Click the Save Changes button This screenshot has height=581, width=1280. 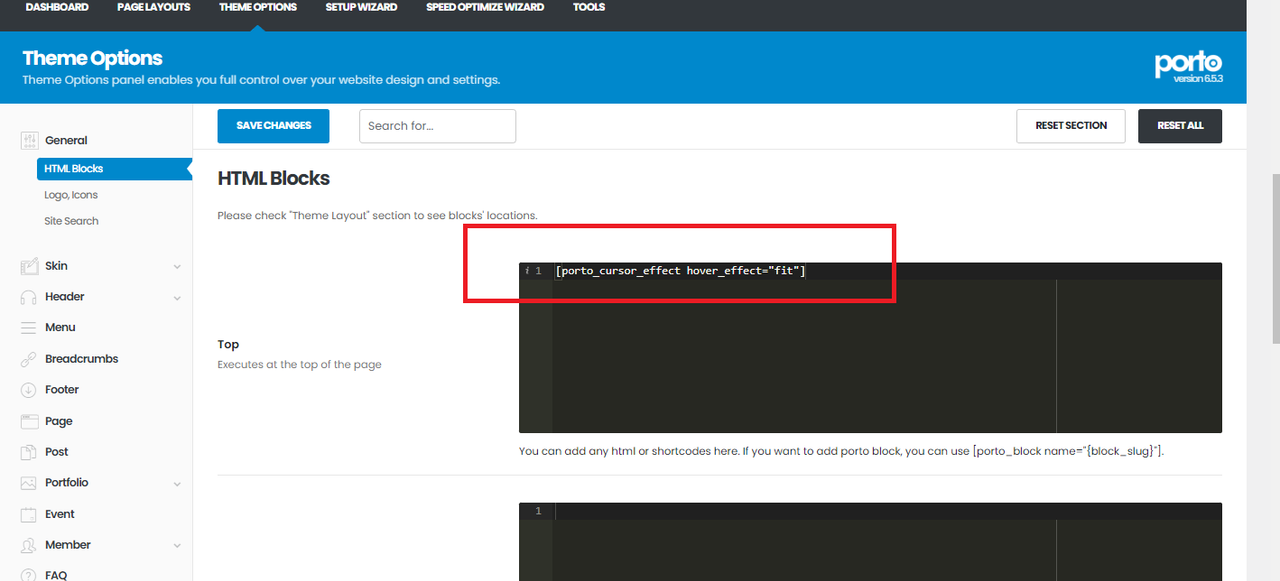(x=274, y=126)
